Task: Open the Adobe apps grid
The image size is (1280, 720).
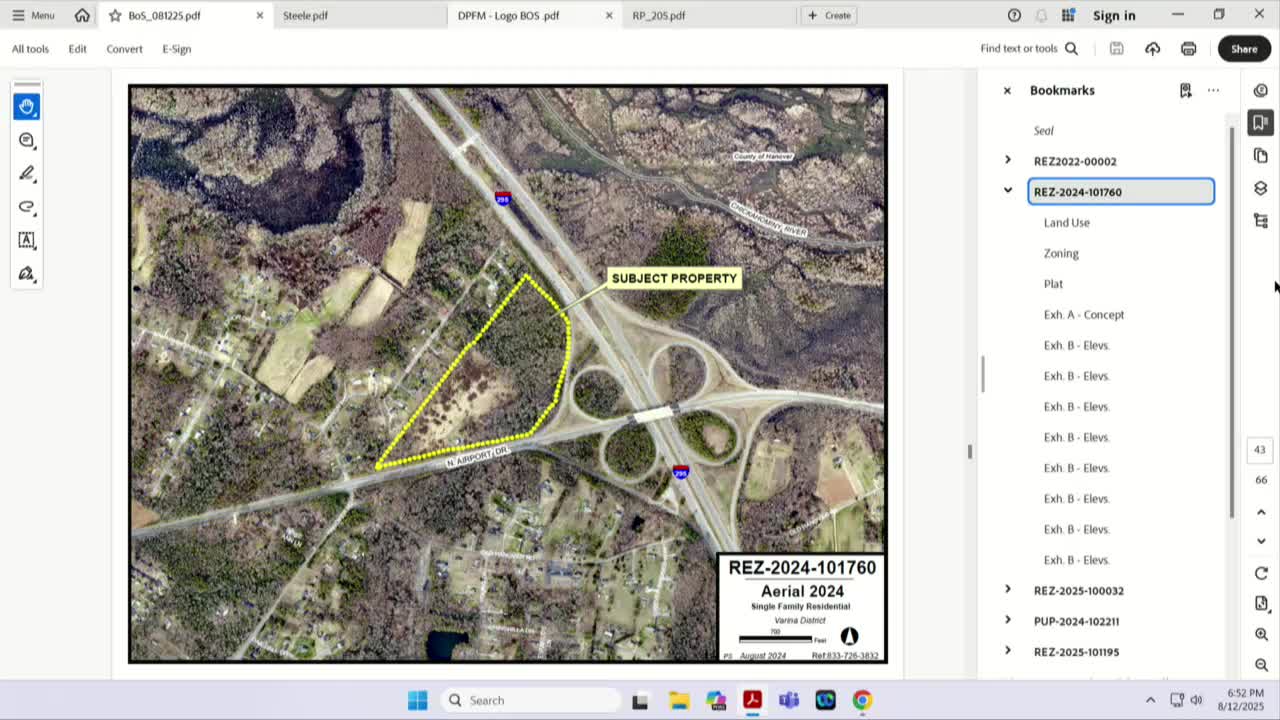Action: (x=1068, y=15)
